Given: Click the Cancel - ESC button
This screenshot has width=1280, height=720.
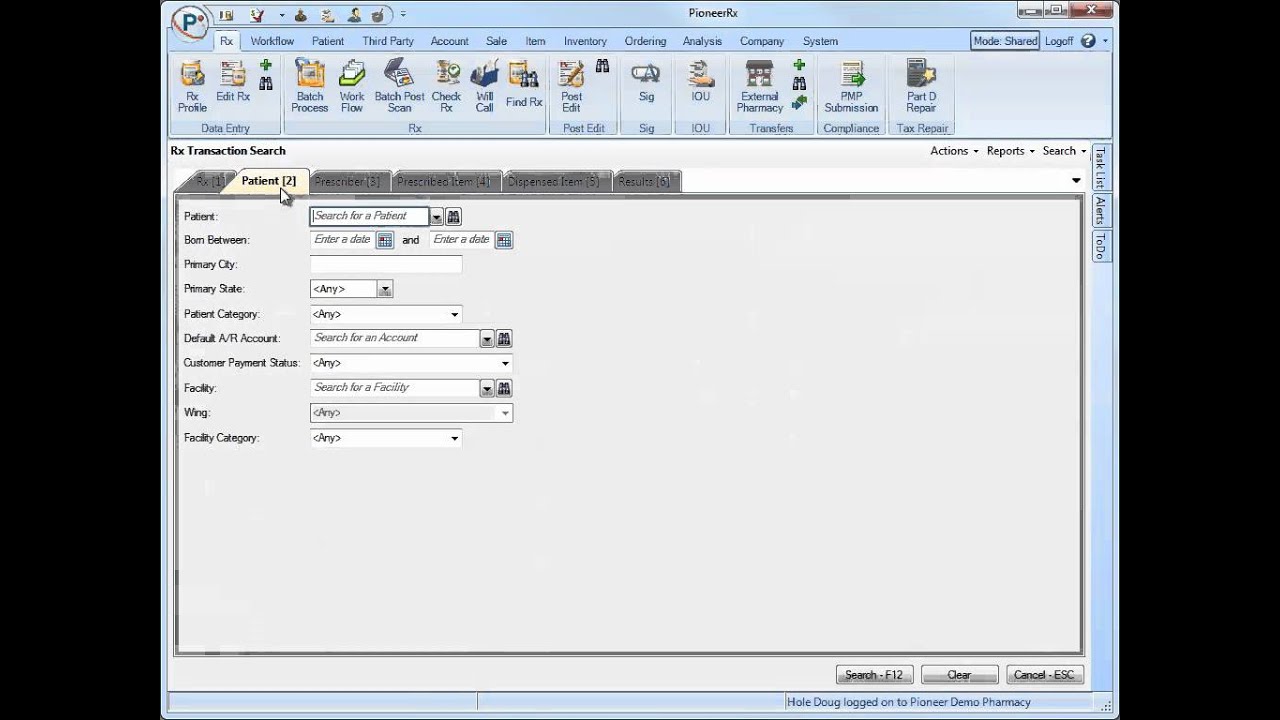Looking at the screenshot, I should point(1044,675).
